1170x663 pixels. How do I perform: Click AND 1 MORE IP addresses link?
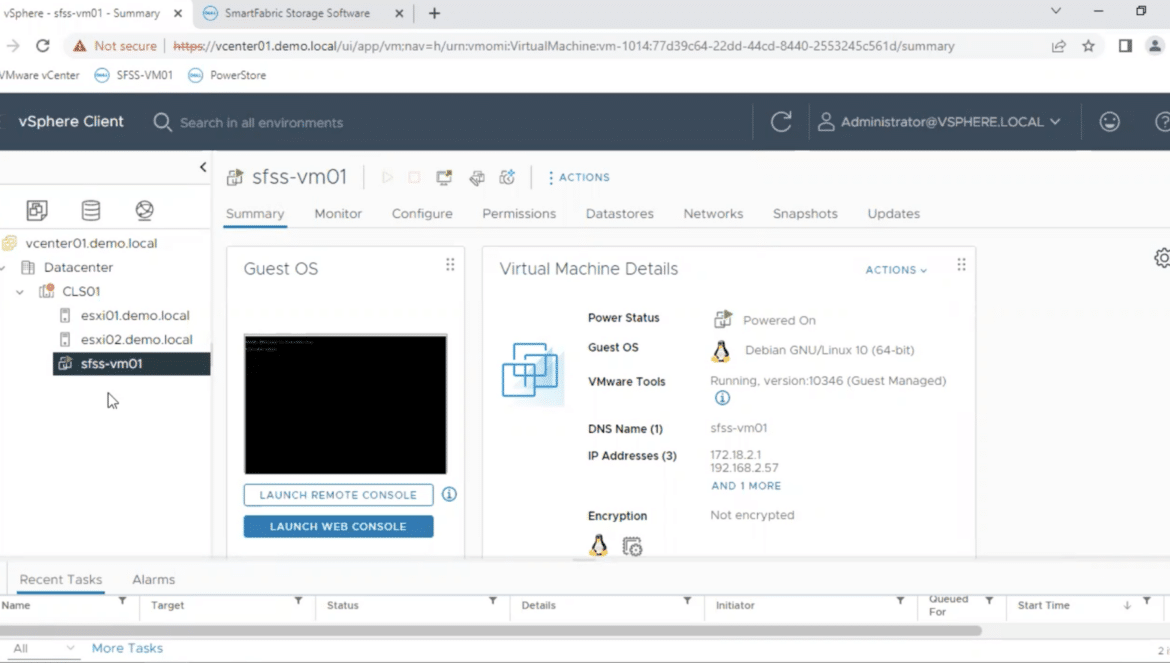tap(746, 486)
